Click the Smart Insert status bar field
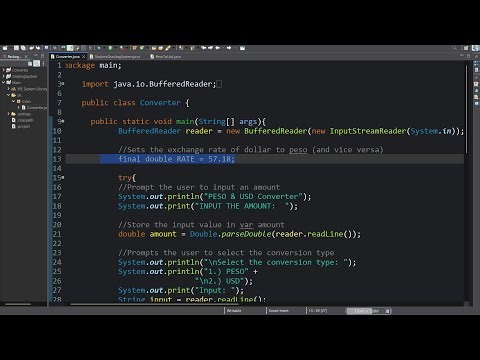Screen dimensions: 480x360 (x=279, y=311)
